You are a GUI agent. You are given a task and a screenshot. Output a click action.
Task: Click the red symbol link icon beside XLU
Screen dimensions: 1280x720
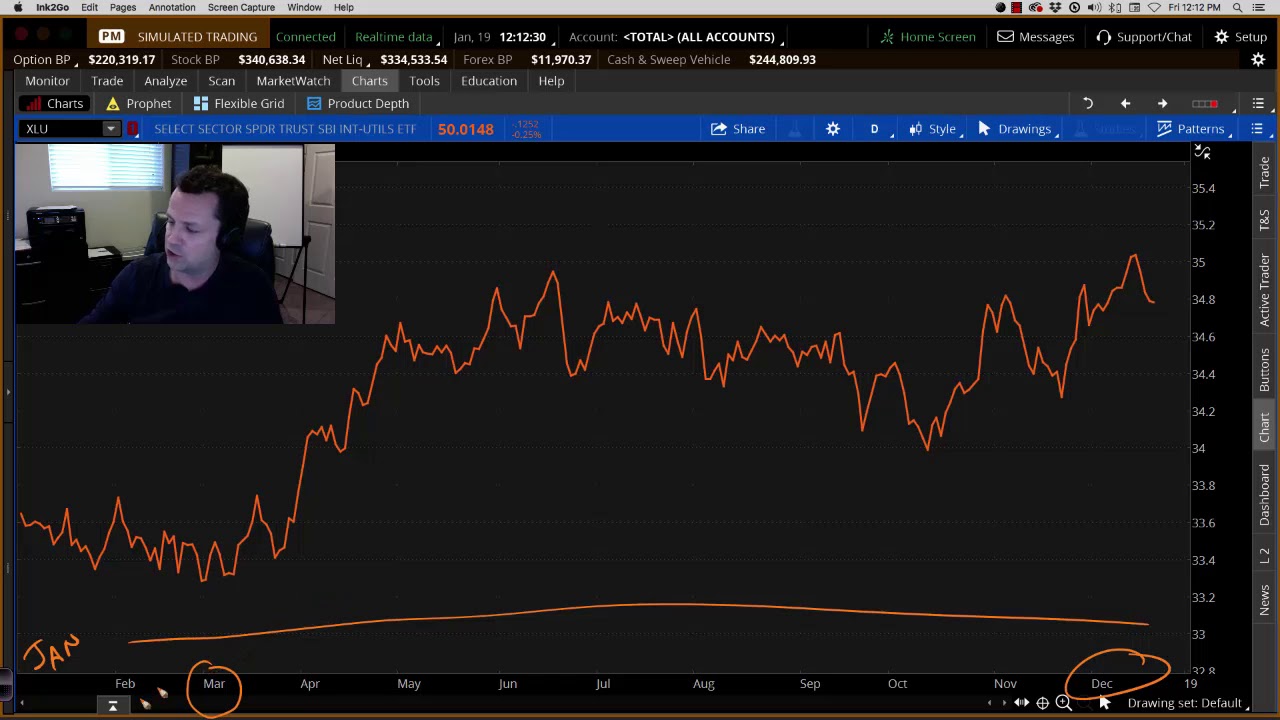tap(132, 129)
